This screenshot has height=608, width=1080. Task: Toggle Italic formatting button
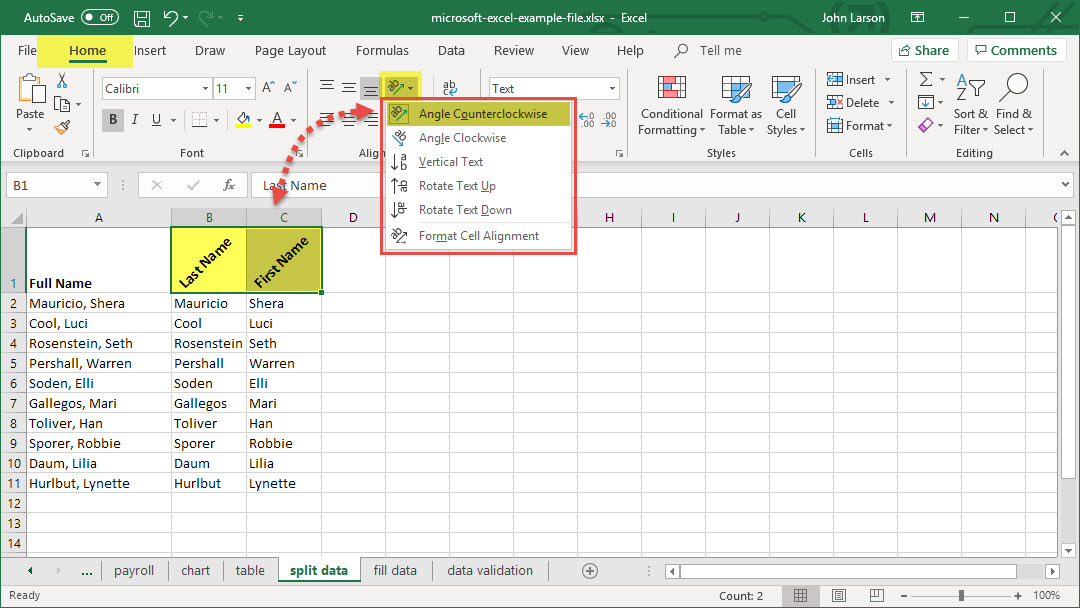(x=135, y=120)
